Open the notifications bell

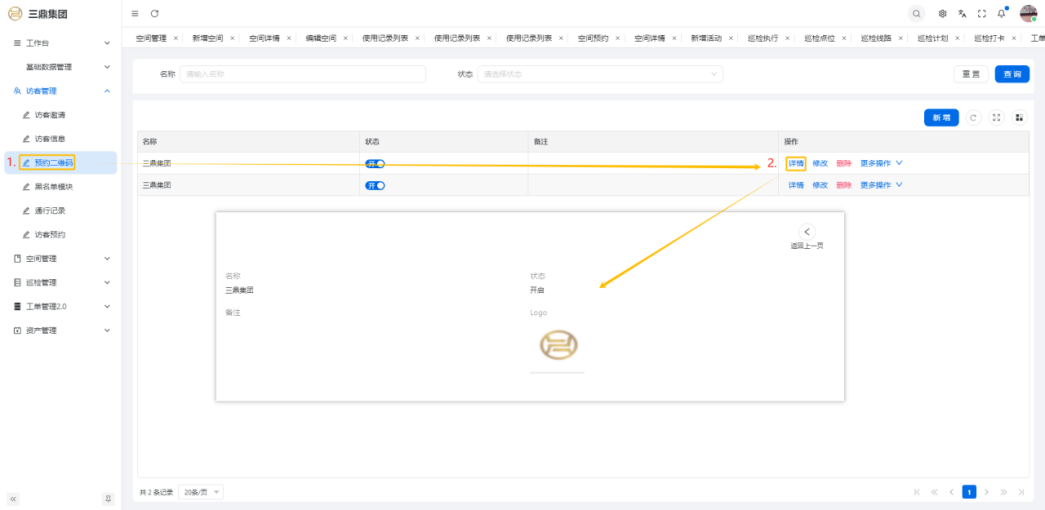[1001, 13]
